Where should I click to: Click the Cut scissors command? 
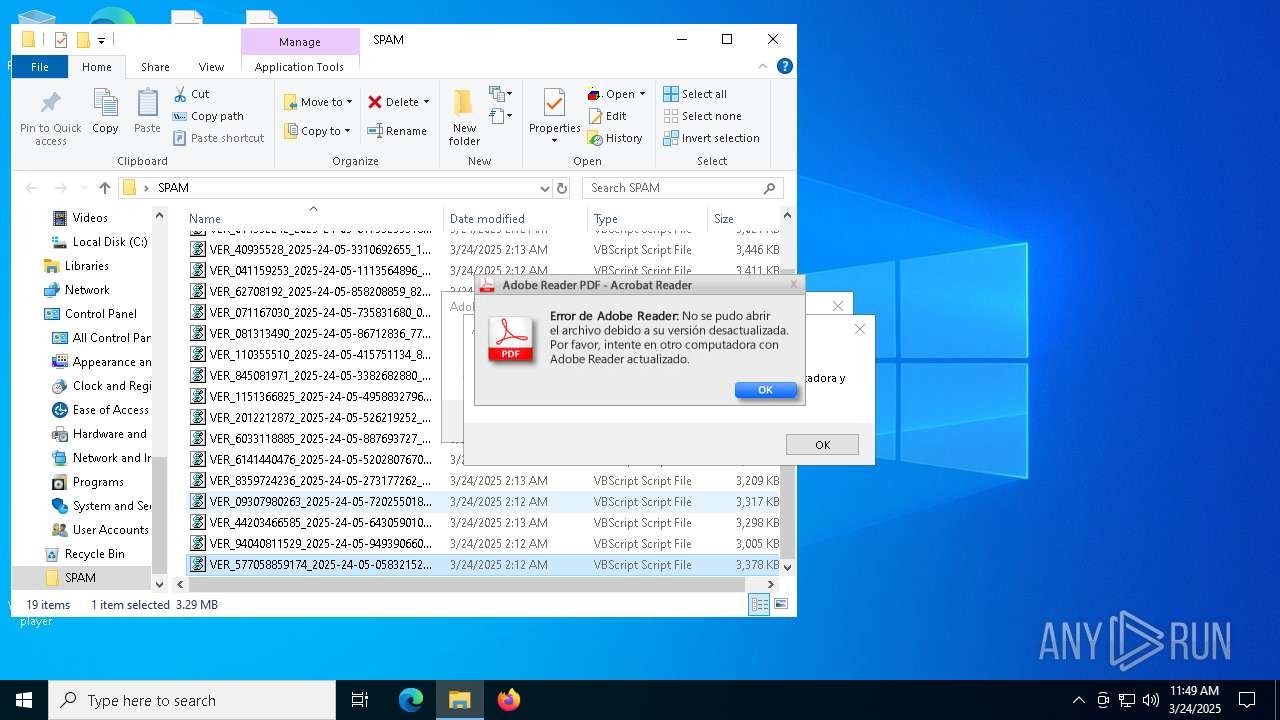pyautogui.click(x=191, y=94)
